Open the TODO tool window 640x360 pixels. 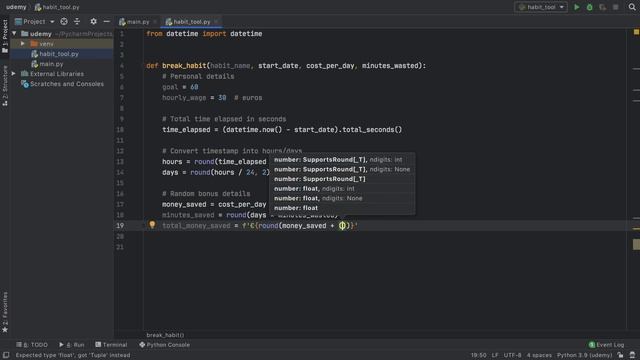tap(32, 344)
